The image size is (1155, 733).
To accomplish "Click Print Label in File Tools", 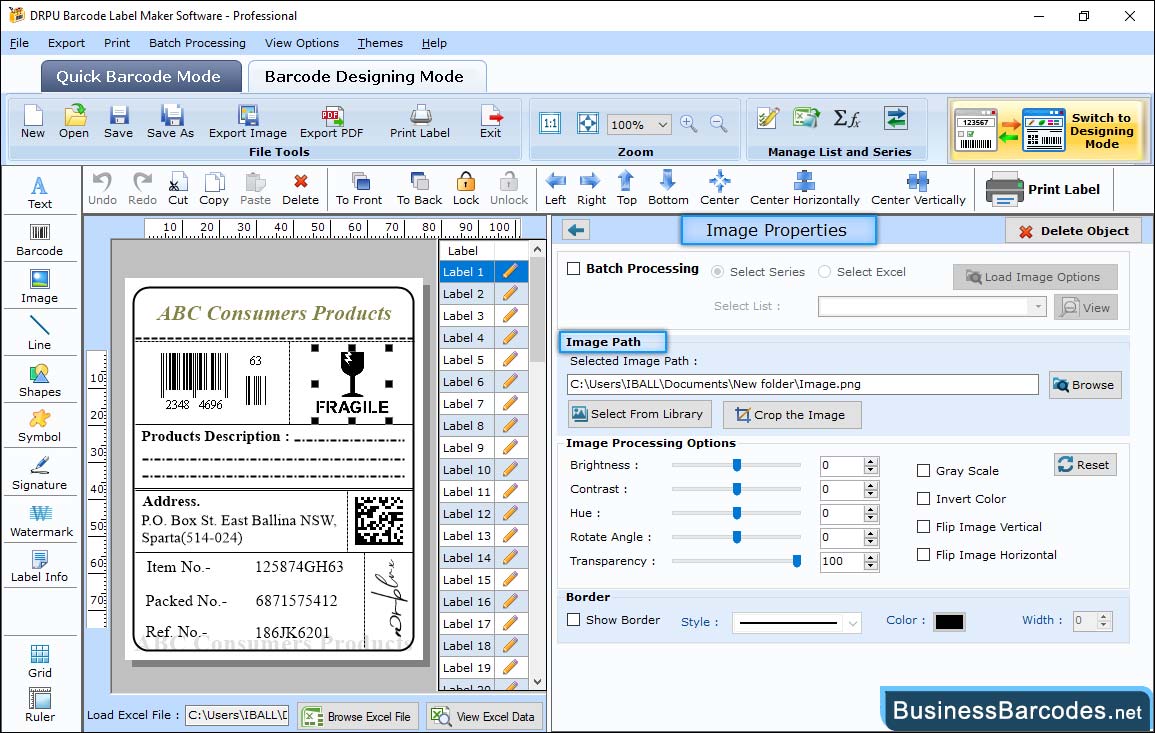I will pyautogui.click(x=420, y=122).
